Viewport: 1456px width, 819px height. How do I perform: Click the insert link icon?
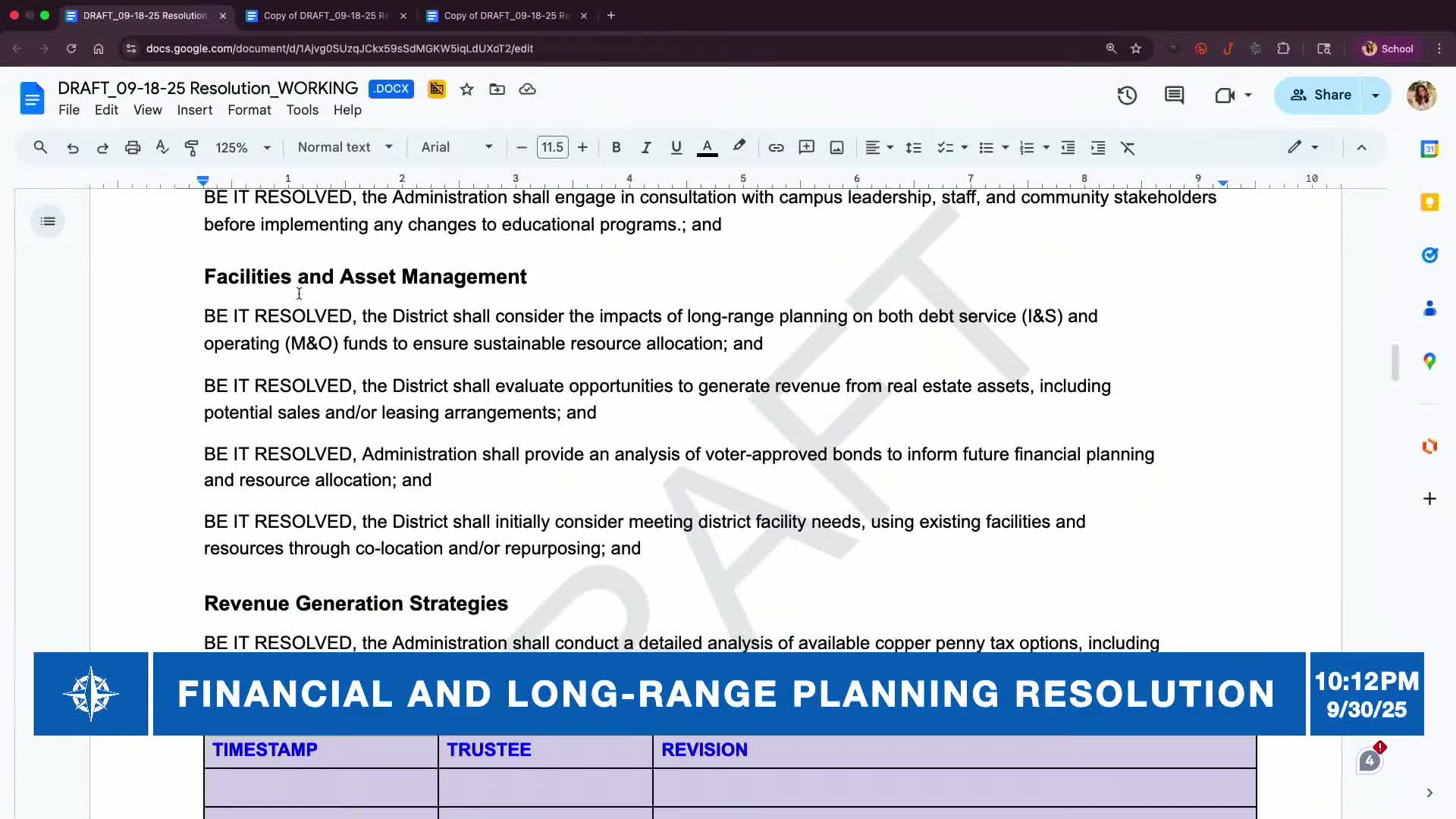(776, 148)
